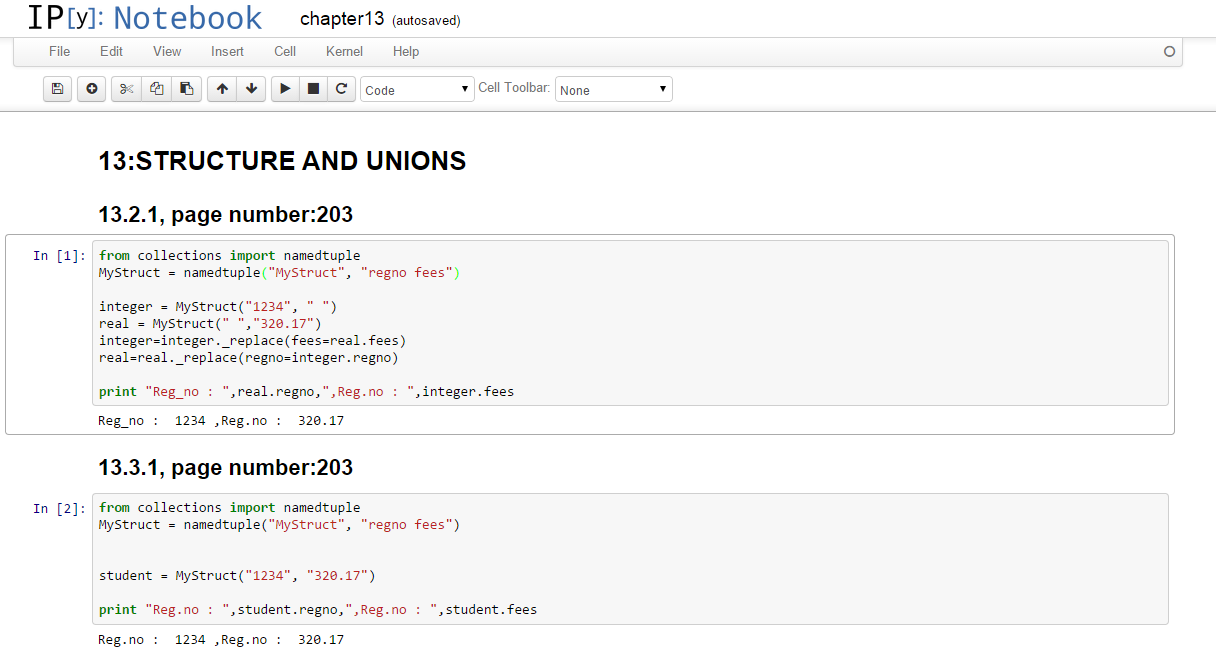This screenshot has width=1216, height=654.
Task: Paste cell below using clipboard icon
Action: (x=186, y=89)
